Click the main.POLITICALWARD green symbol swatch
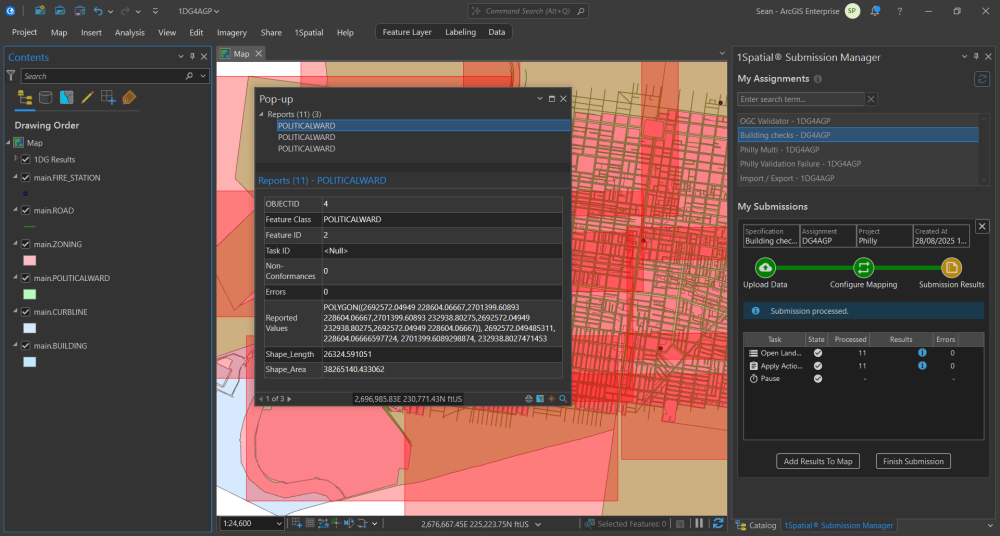This screenshot has width=1000, height=536. point(29,294)
